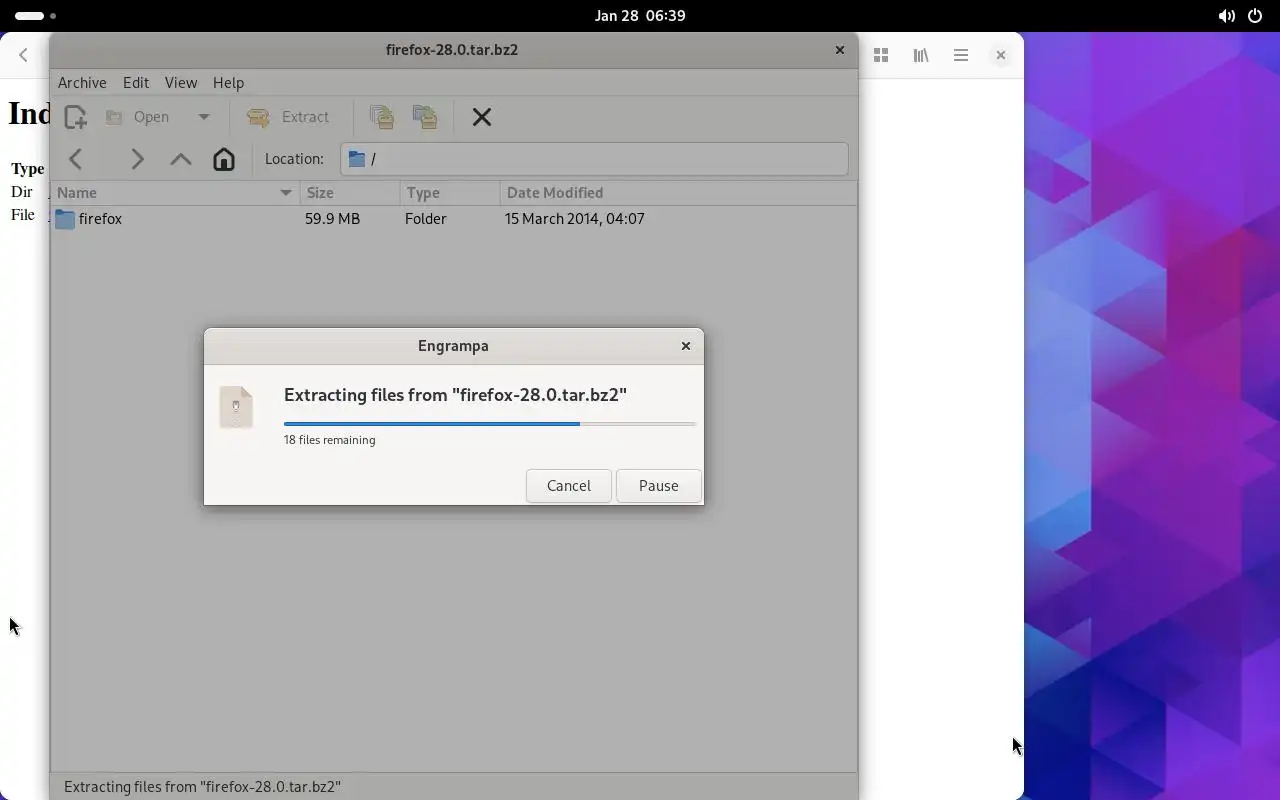
Task: Click the status bar extracting message
Action: click(x=202, y=787)
